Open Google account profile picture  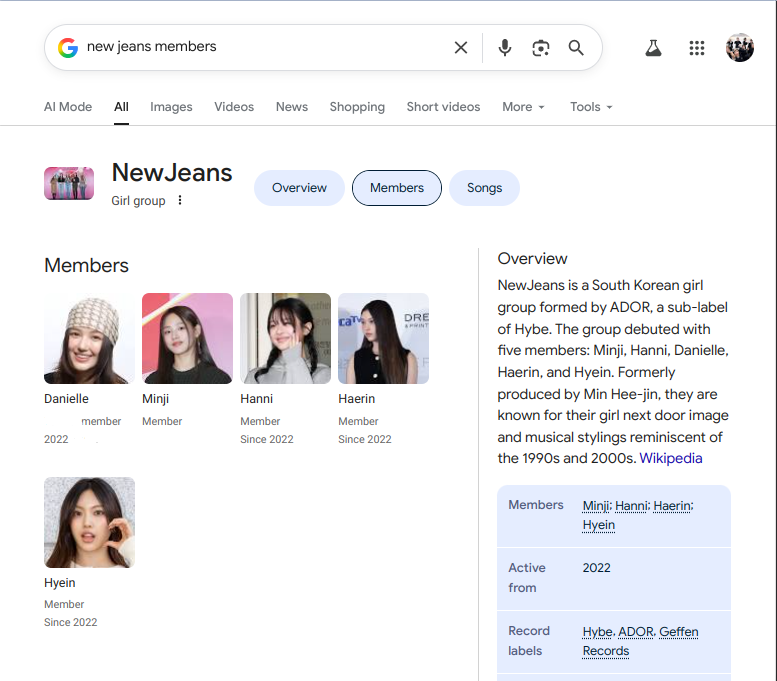[x=740, y=48]
